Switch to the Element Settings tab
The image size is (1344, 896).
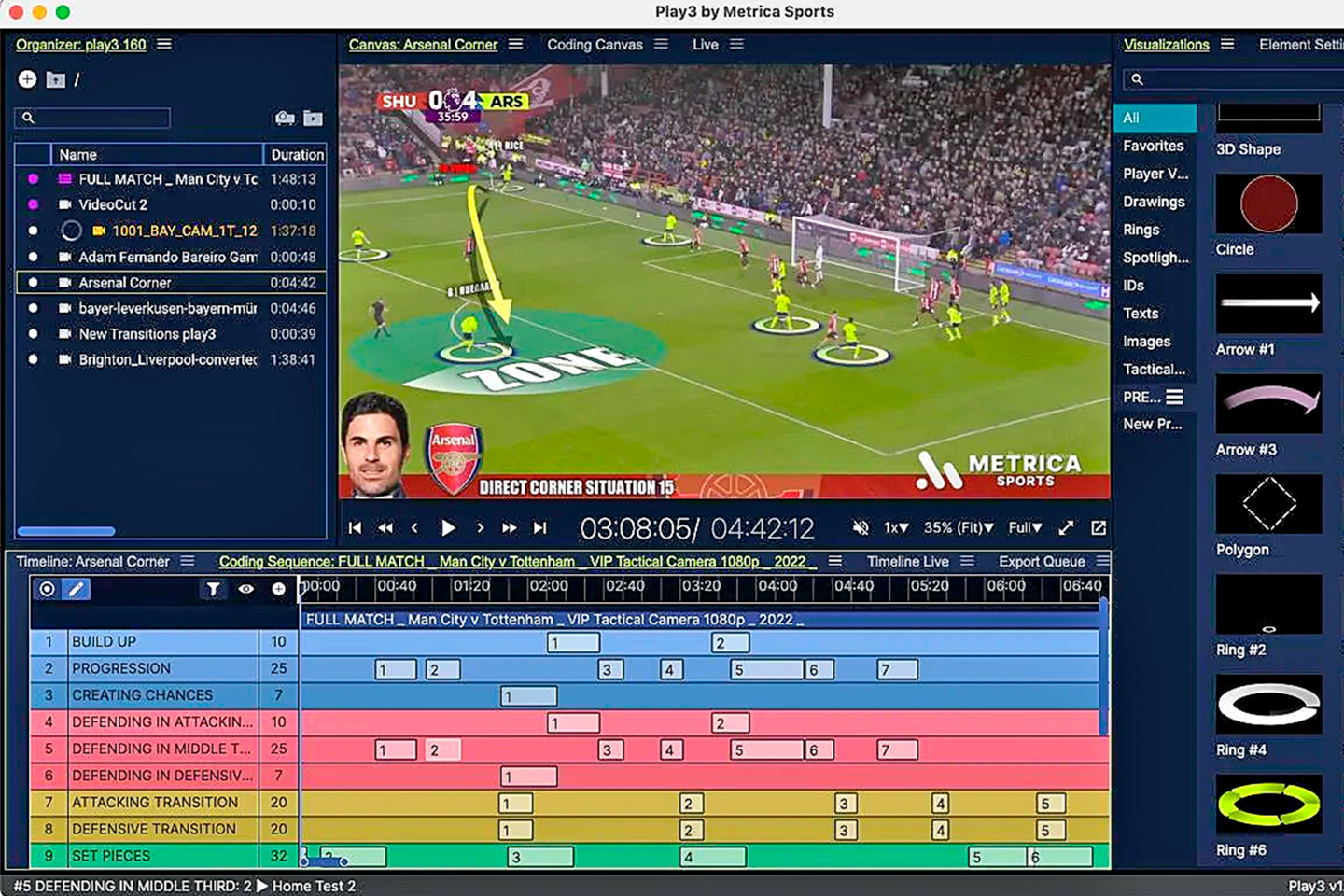point(1301,45)
